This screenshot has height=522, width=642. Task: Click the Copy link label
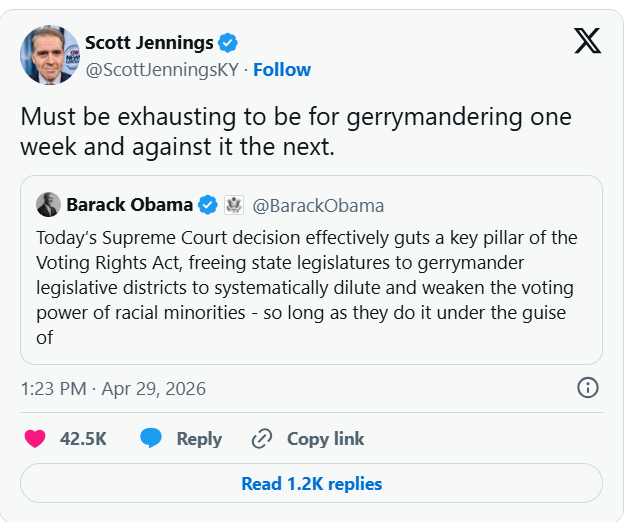pyautogui.click(x=325, y=438)
